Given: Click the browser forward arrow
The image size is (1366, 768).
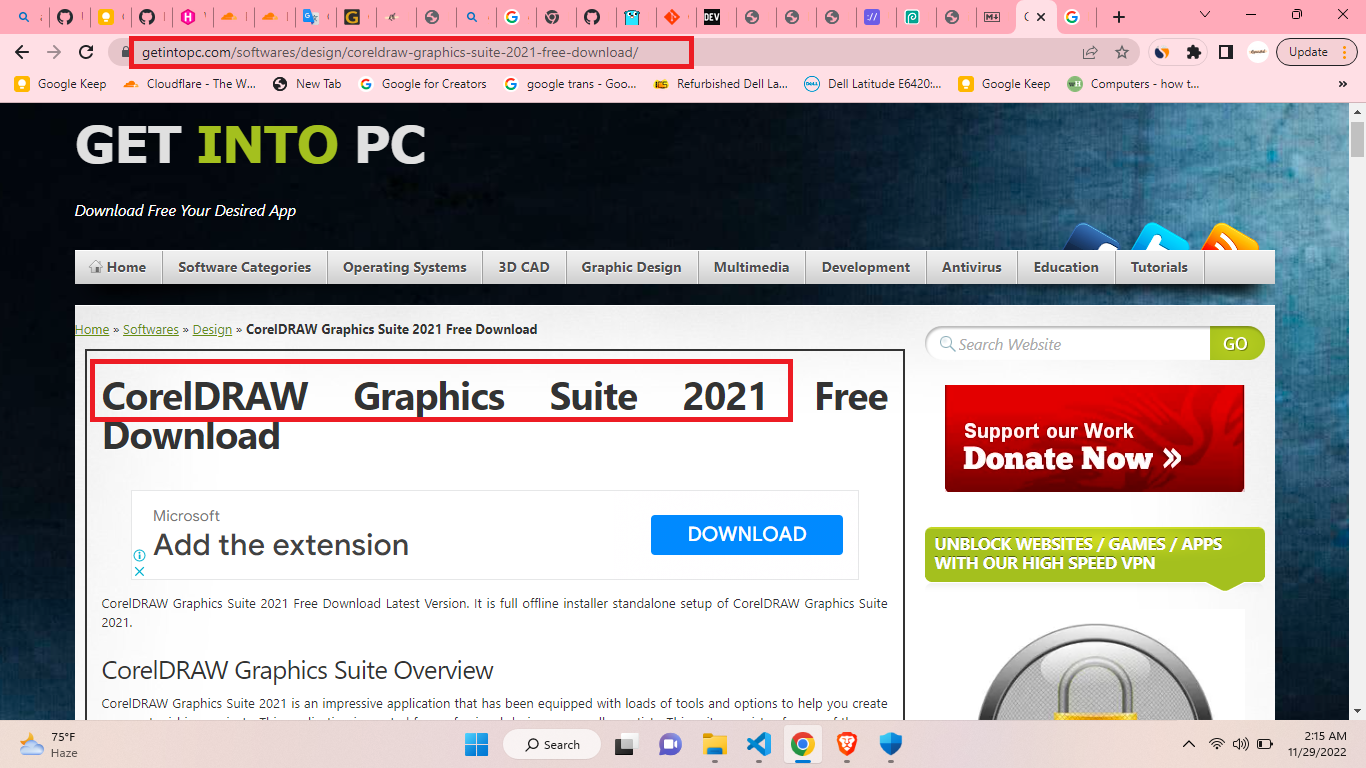Looking at the screenshot, I should pyautogui.click(x=54, y=52).
